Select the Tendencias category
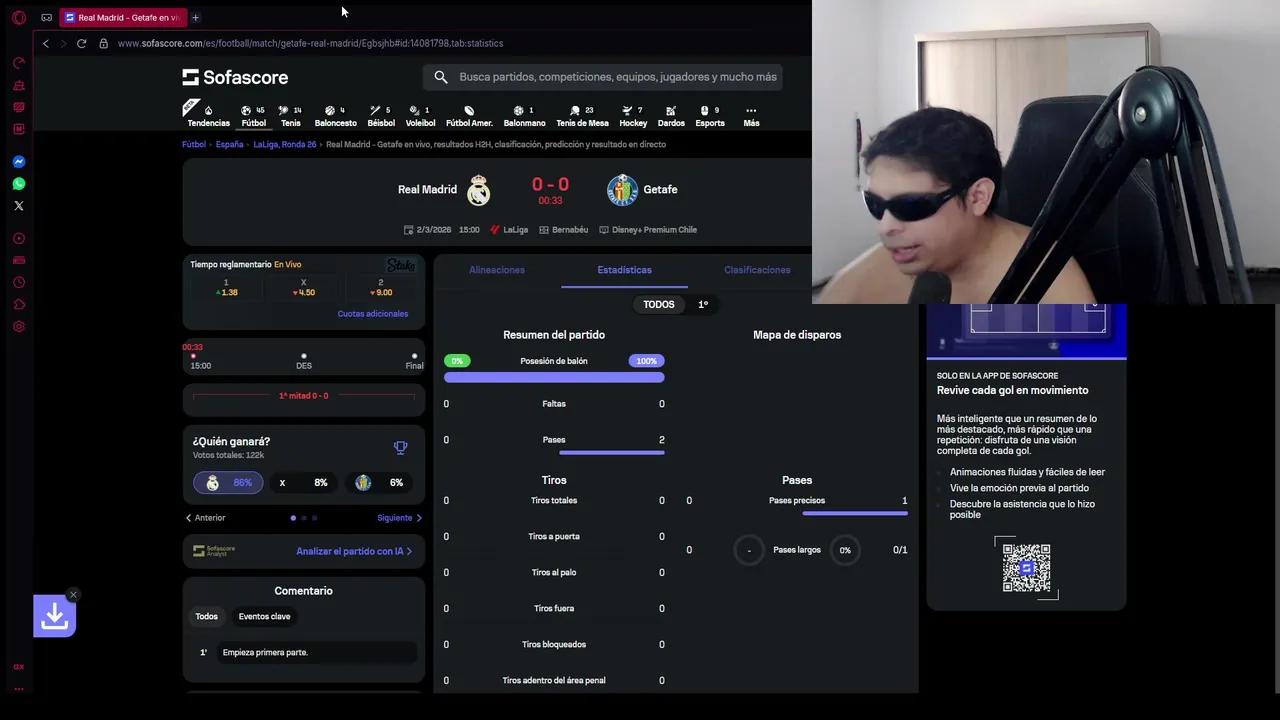Viewport: 1280px width, 720px height. (x=208, y=116)
